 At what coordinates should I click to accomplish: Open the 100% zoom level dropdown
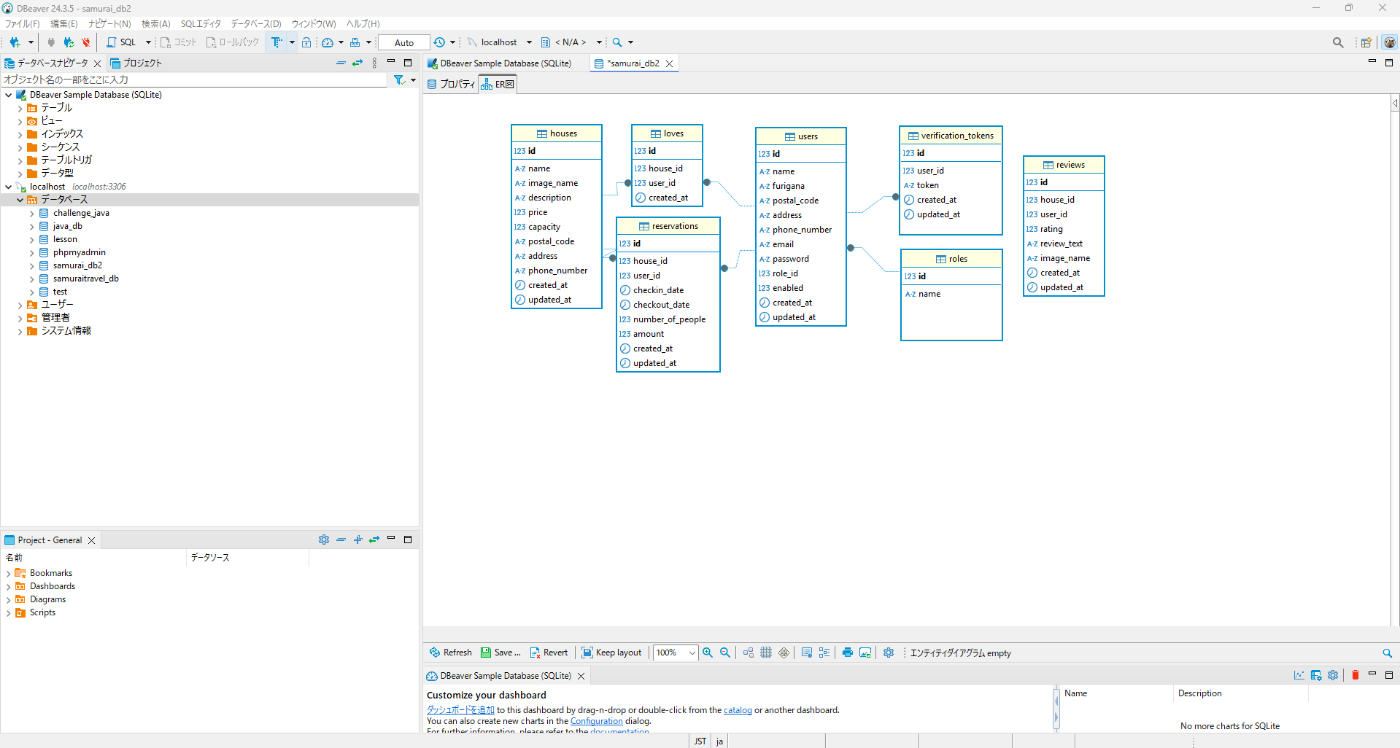691,652
